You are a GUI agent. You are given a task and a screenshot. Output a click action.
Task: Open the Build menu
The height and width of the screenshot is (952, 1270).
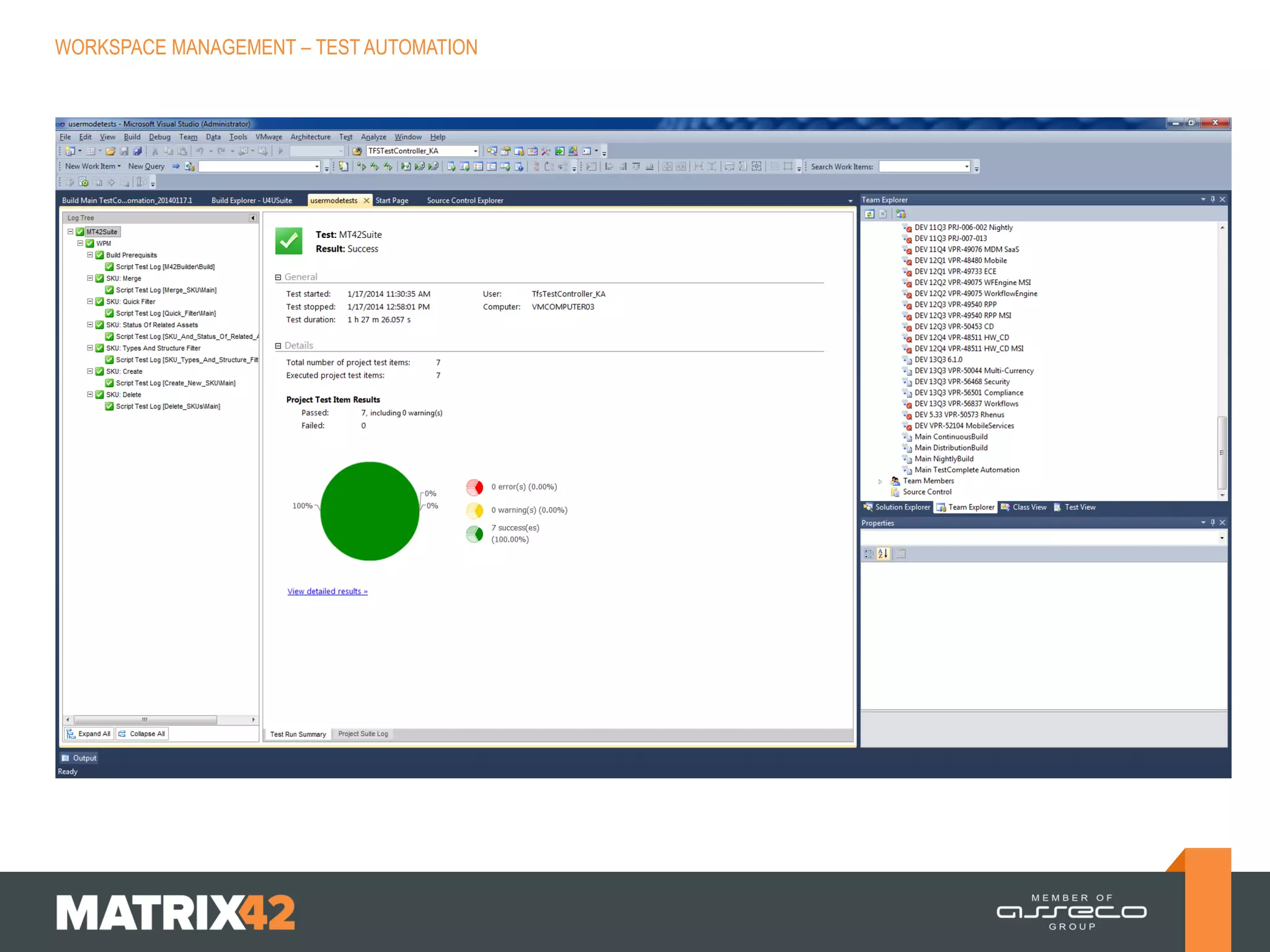click(132, 137)
